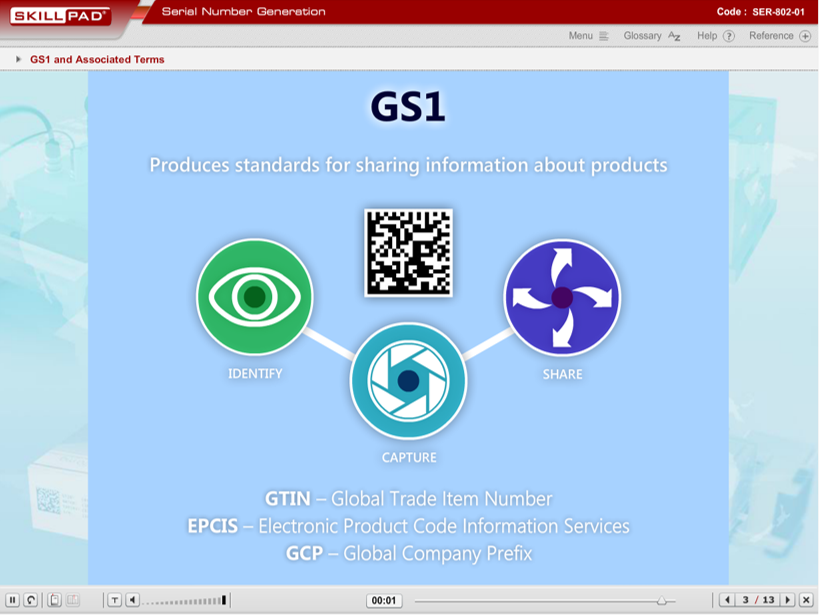The image size is (820, 615).
Task: Move the playback progress slider handle
Action: coord(662,601)
